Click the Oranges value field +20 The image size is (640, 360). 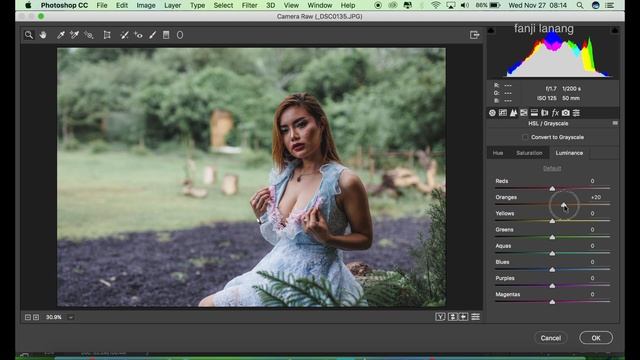596,197
